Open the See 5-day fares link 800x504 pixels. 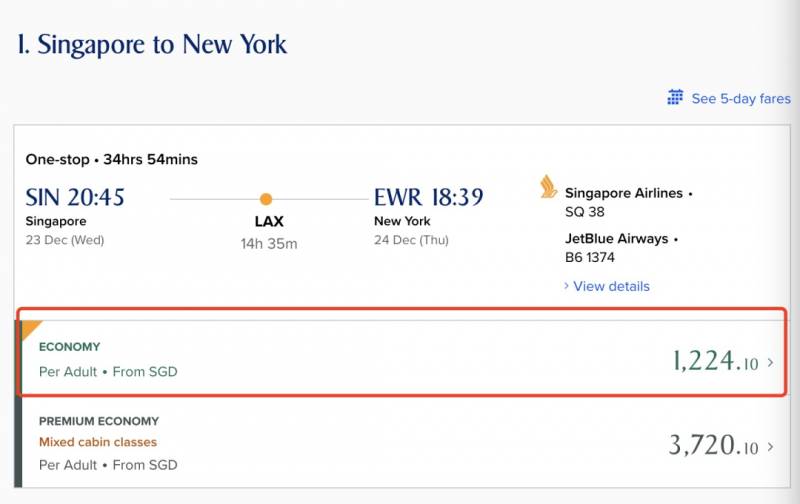coord(740,99)
